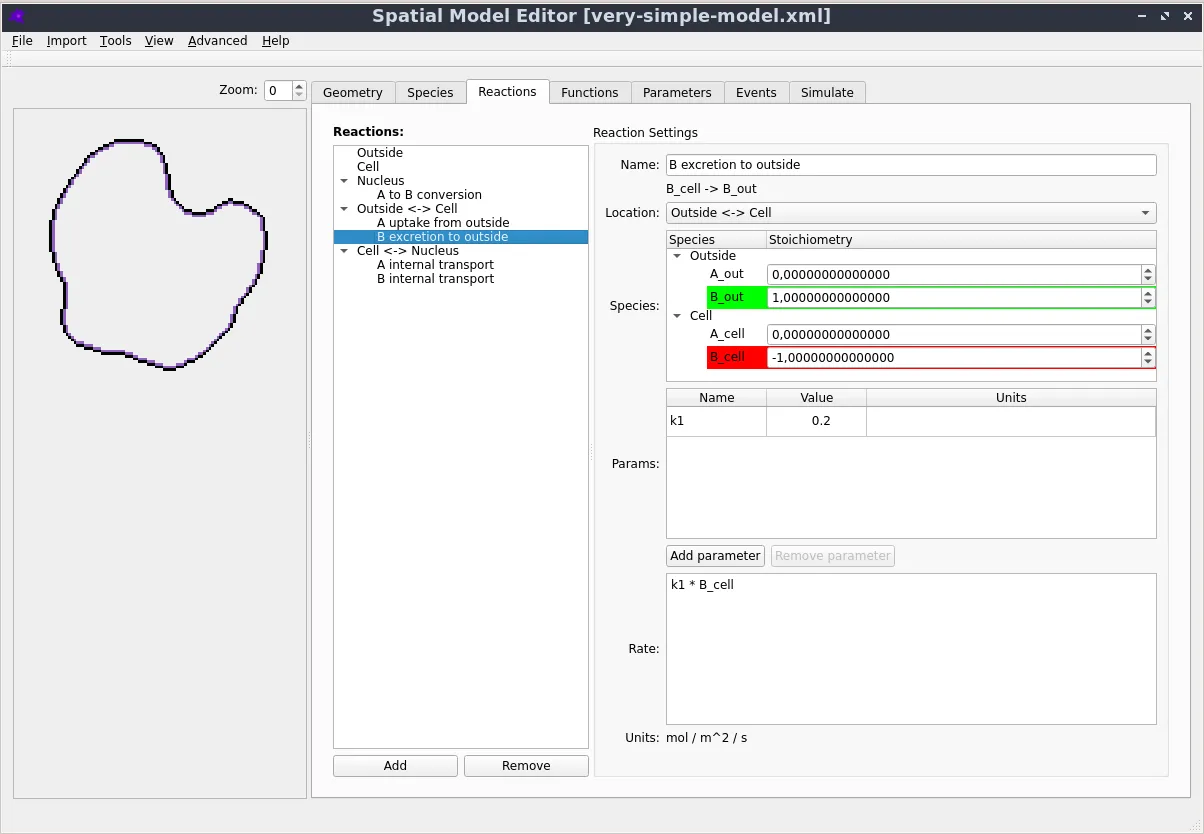This screenshot has width=1204, height=834.
Task: Decrease the Zoom value with down arrow
Action: (299, 95)
